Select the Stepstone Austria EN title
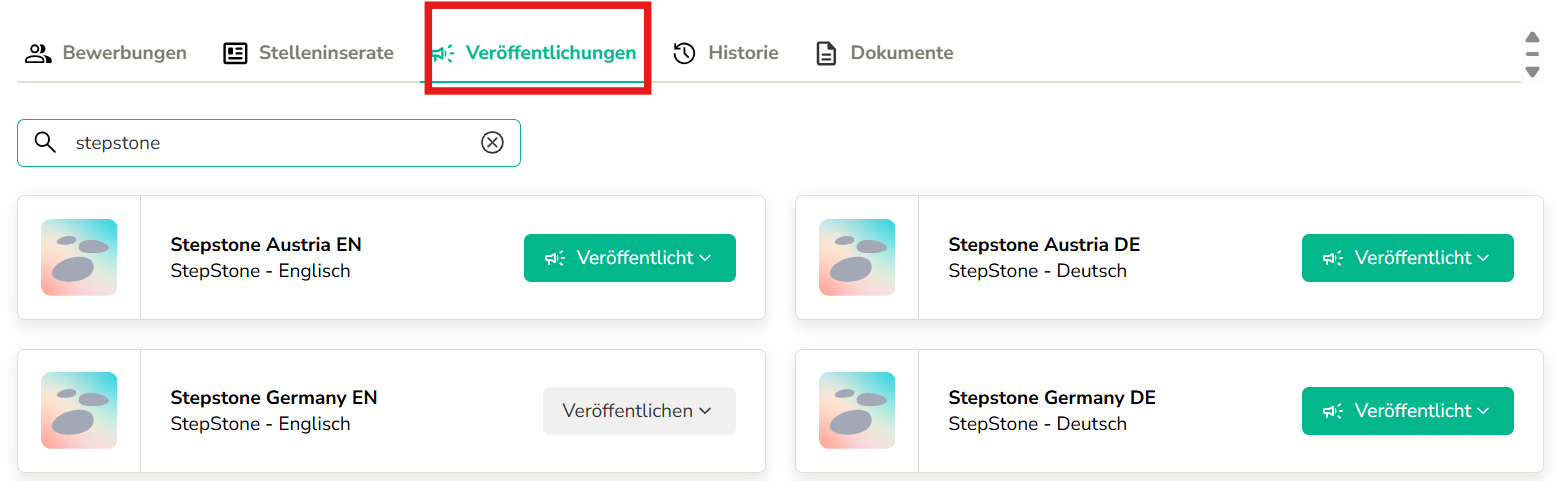Screen dimensions: 1555x481 coord(266,244)
